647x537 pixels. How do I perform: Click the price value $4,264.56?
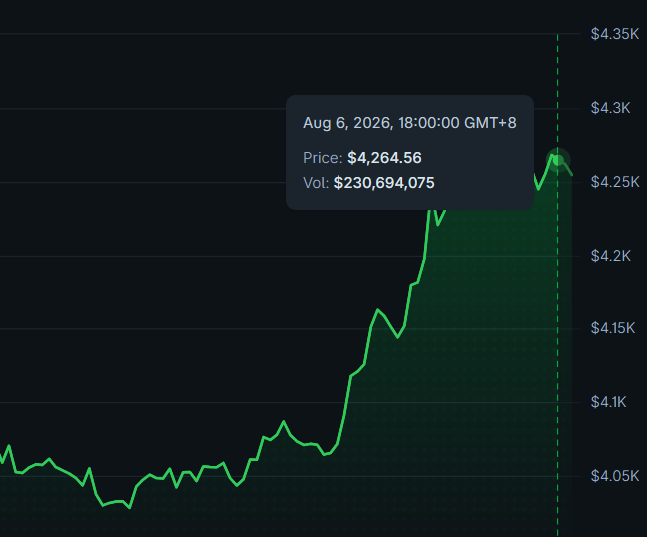384,158
